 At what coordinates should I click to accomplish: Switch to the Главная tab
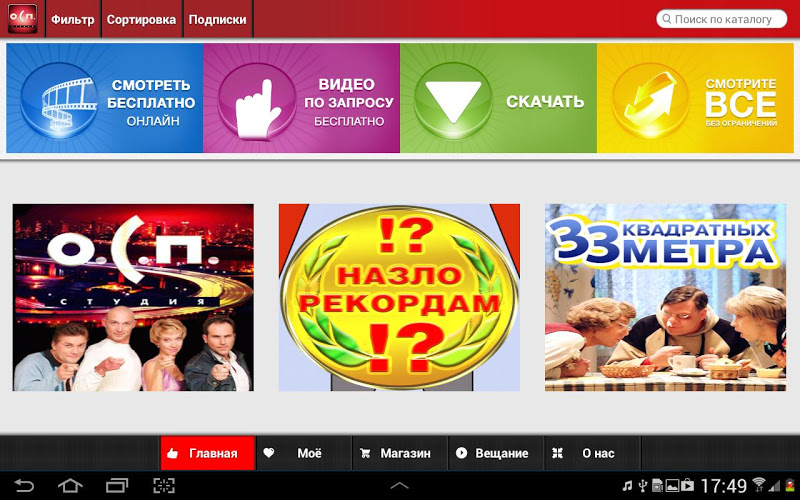click(x=208, y=453)
